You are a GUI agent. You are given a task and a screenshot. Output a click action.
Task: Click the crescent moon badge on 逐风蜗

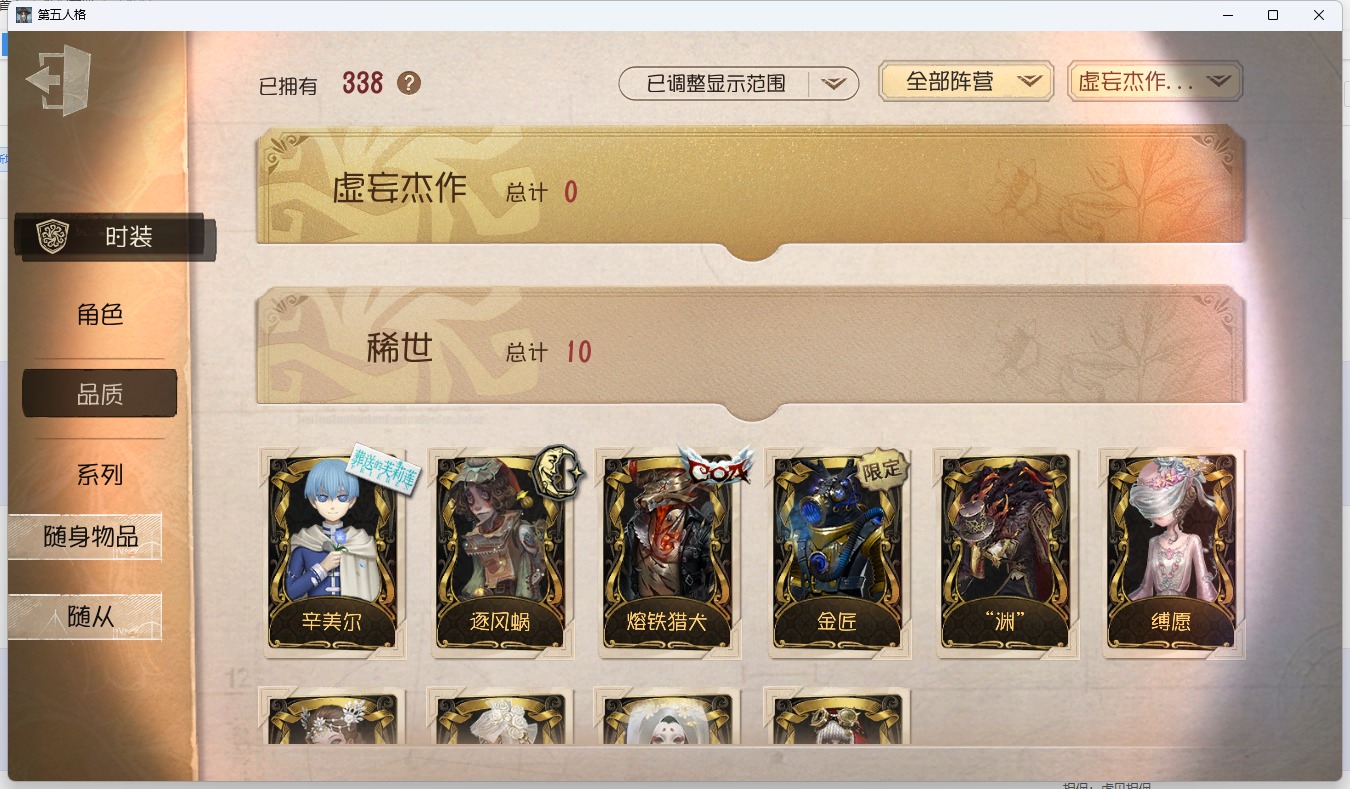click(x=557, y=471)
